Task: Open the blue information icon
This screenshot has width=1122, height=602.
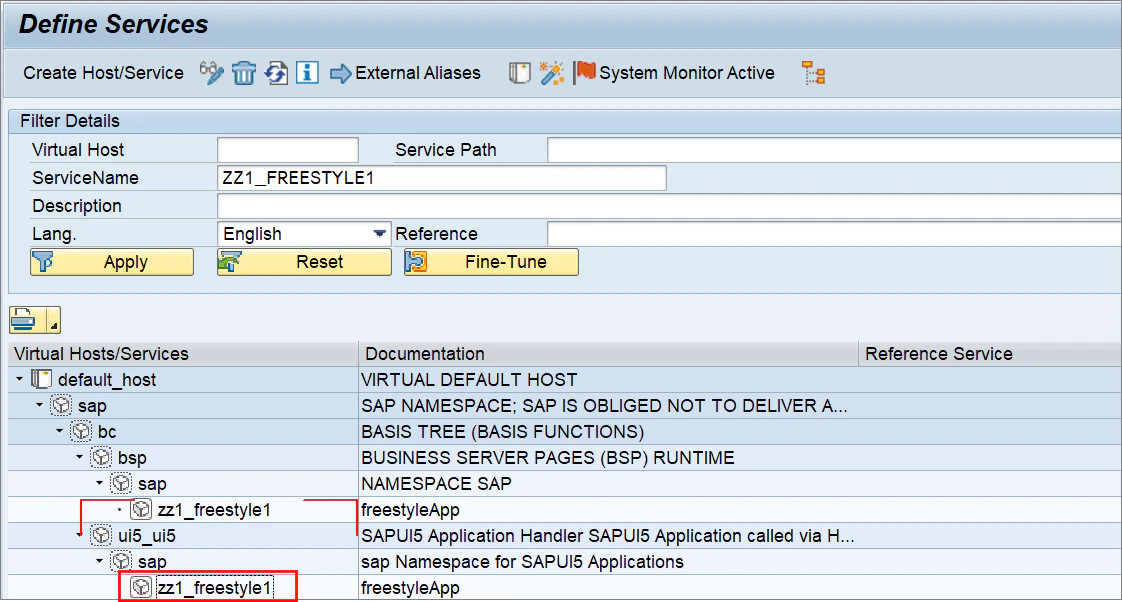Action: pyautogui.click(x=308, y=73)
